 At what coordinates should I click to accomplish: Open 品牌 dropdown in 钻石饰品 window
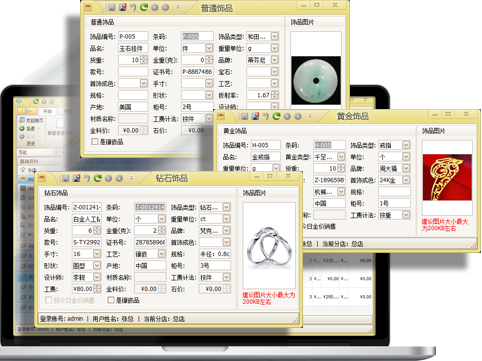[226, 231]
